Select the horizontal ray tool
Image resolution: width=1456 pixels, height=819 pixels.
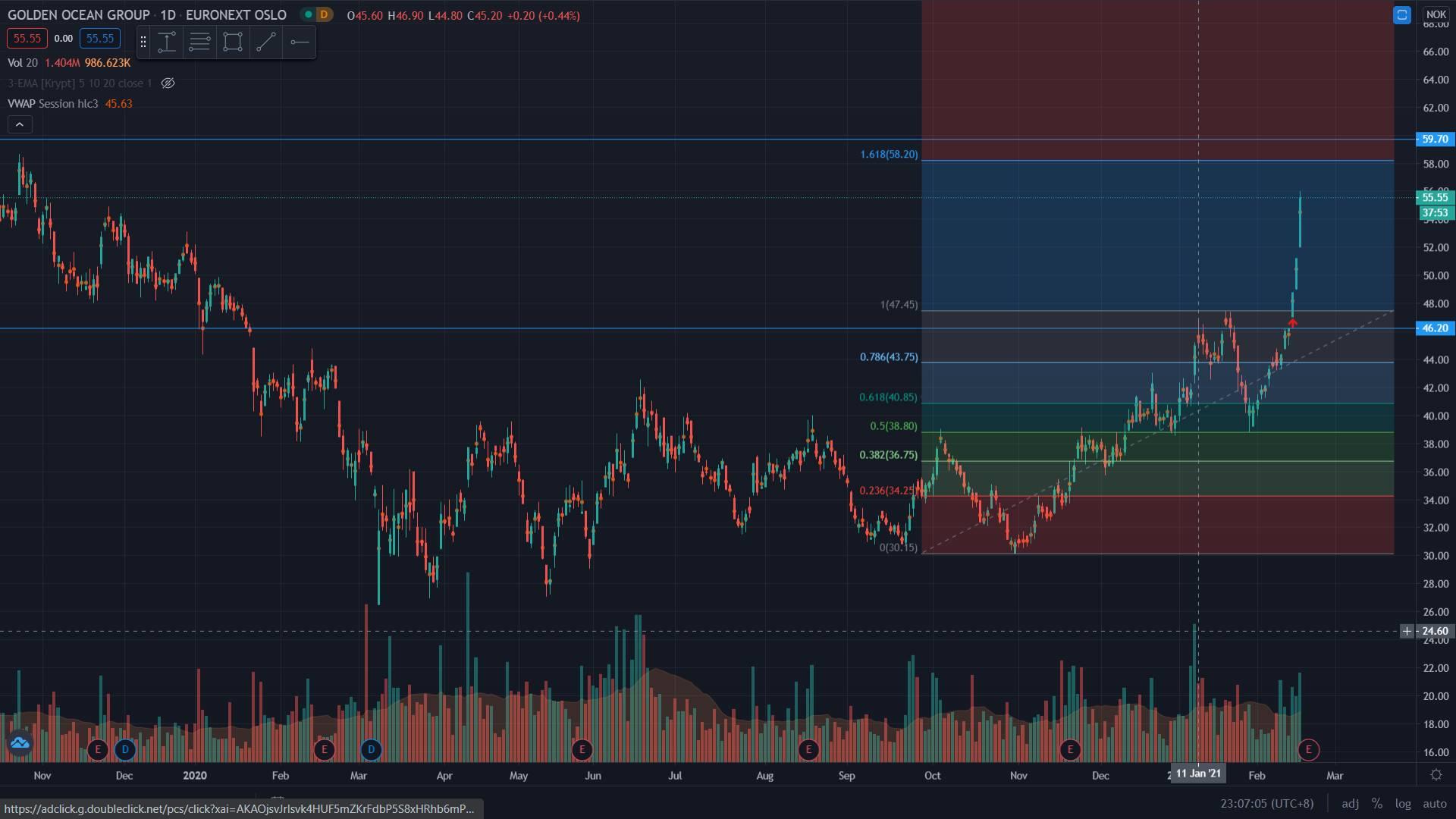[300, 42]
